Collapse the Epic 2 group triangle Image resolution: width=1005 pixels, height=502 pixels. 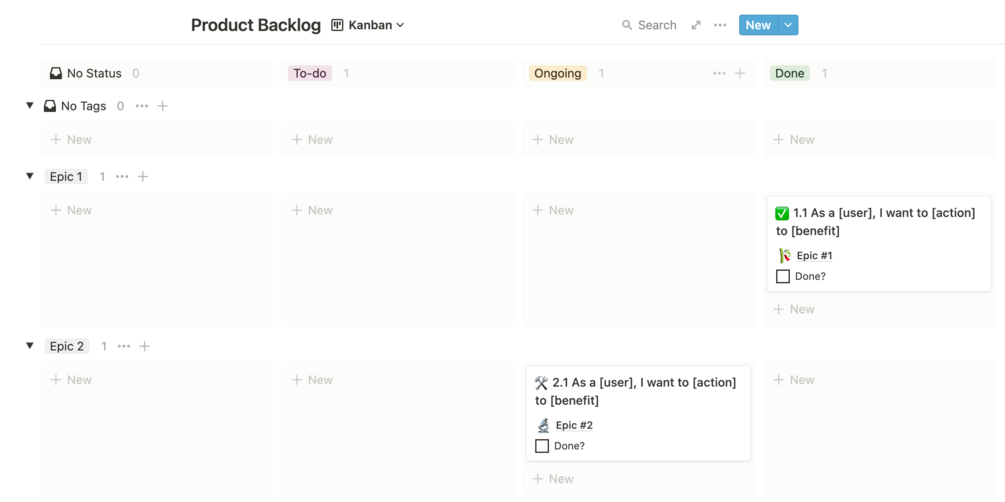click(x=30, y=346)
